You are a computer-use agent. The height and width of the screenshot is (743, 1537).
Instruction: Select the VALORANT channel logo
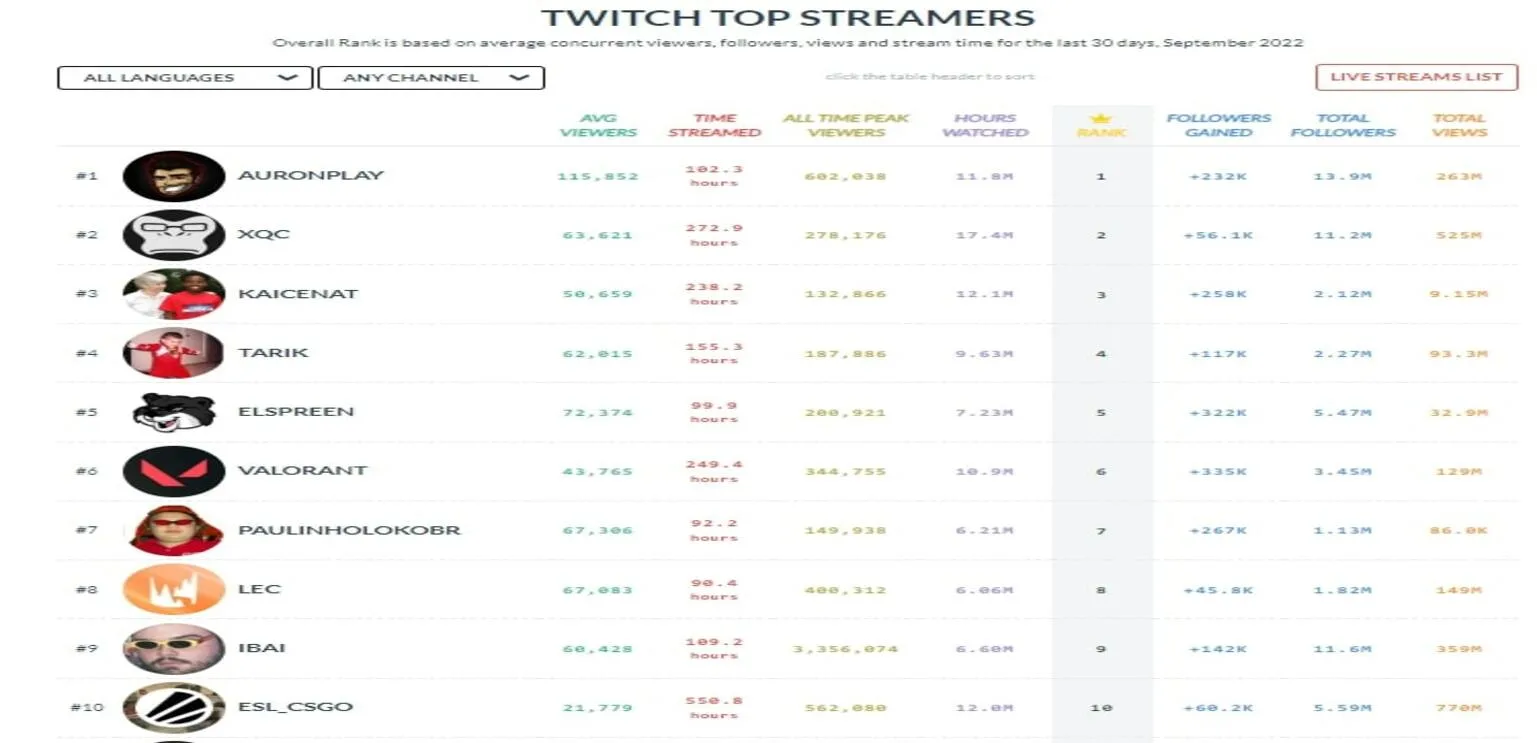(172, 470)
